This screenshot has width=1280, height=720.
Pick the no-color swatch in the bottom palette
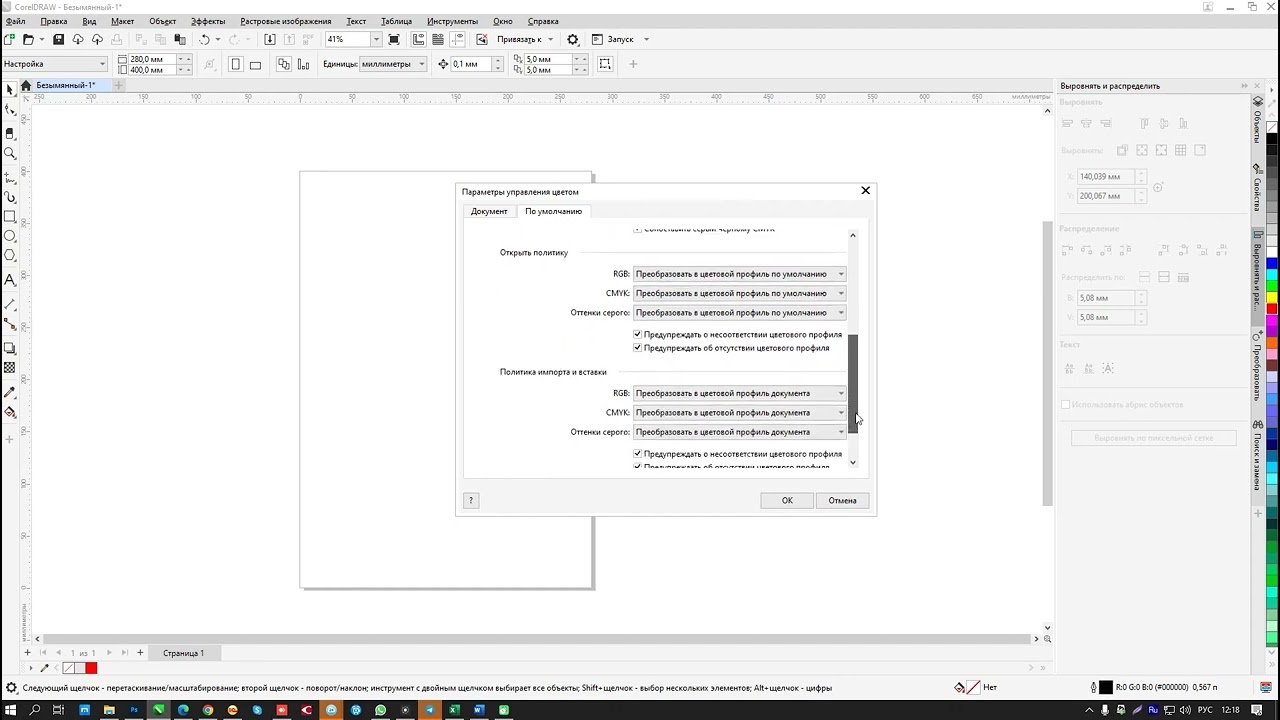(x=68, y=668)
